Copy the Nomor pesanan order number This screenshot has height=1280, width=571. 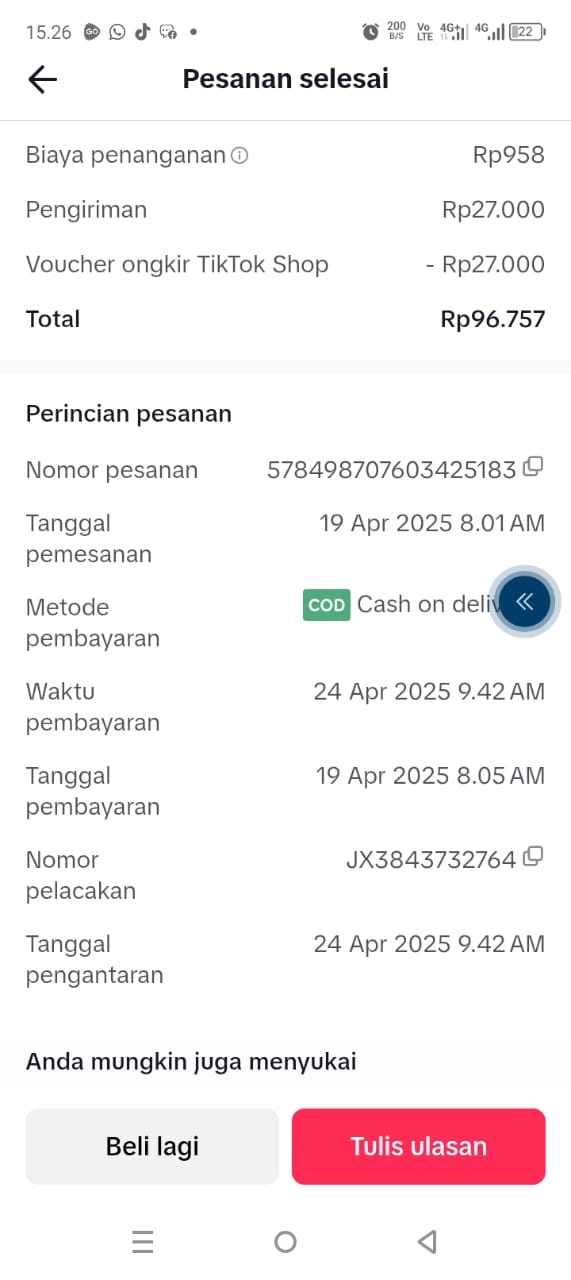[x=534, y=466]
